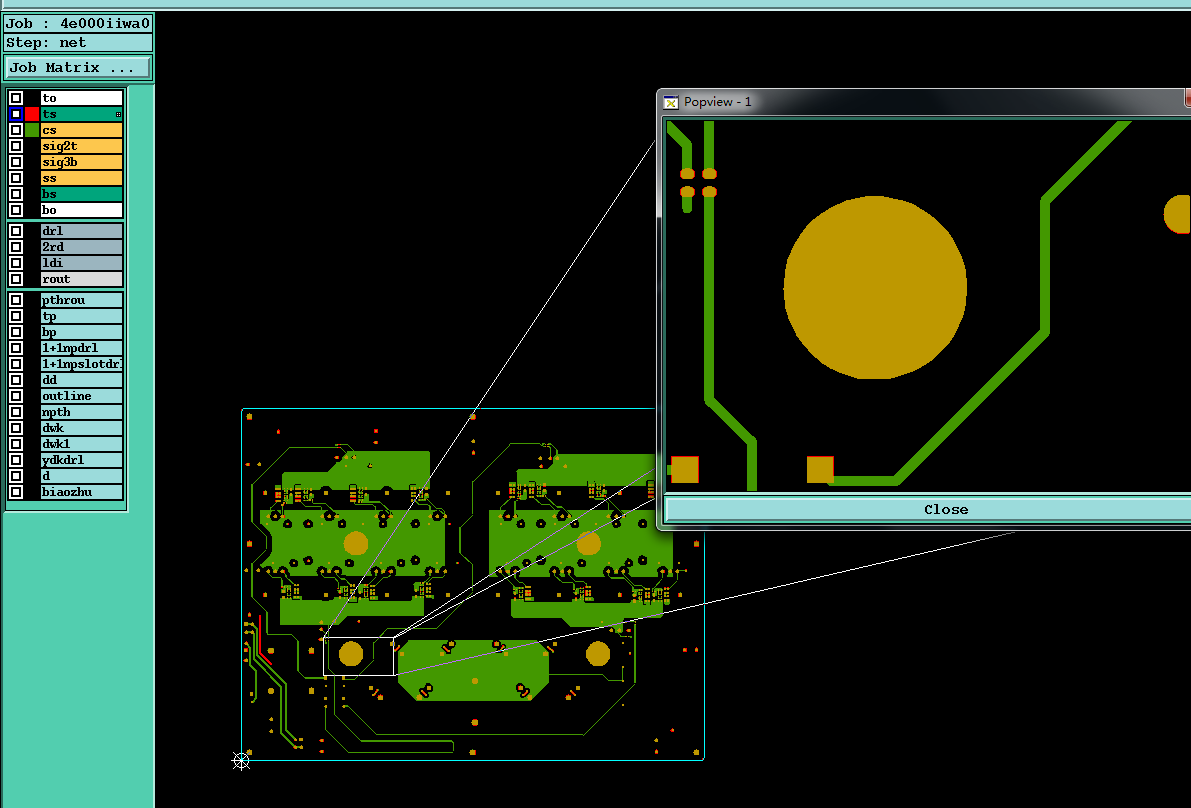
Task: Tick the checkbox for layer to
Action: pos(16,98)
